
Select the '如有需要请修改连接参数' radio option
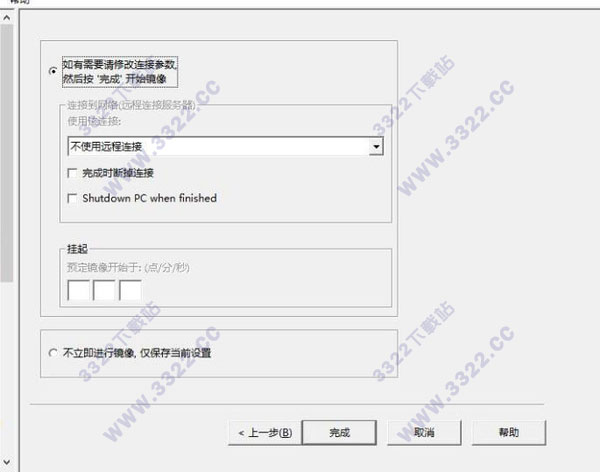point(53,72)
